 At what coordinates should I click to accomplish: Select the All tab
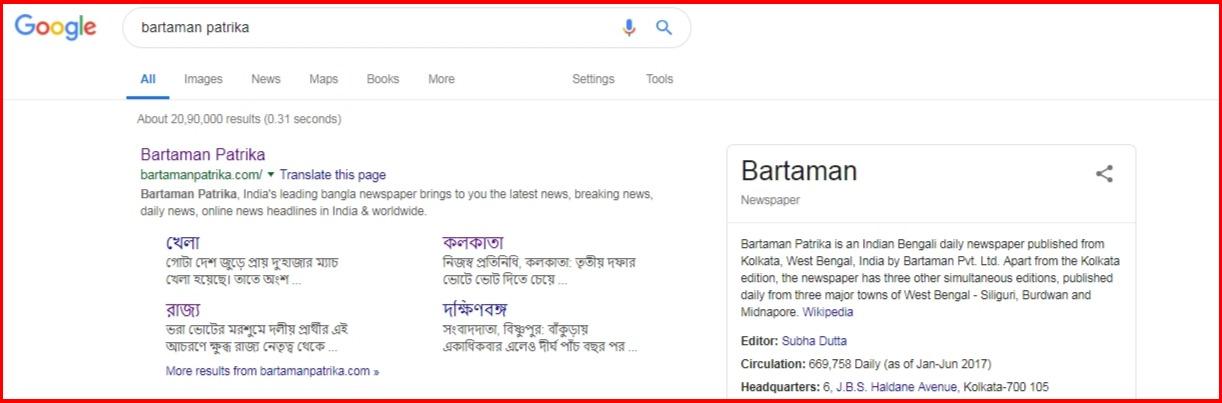pos(148,79)
